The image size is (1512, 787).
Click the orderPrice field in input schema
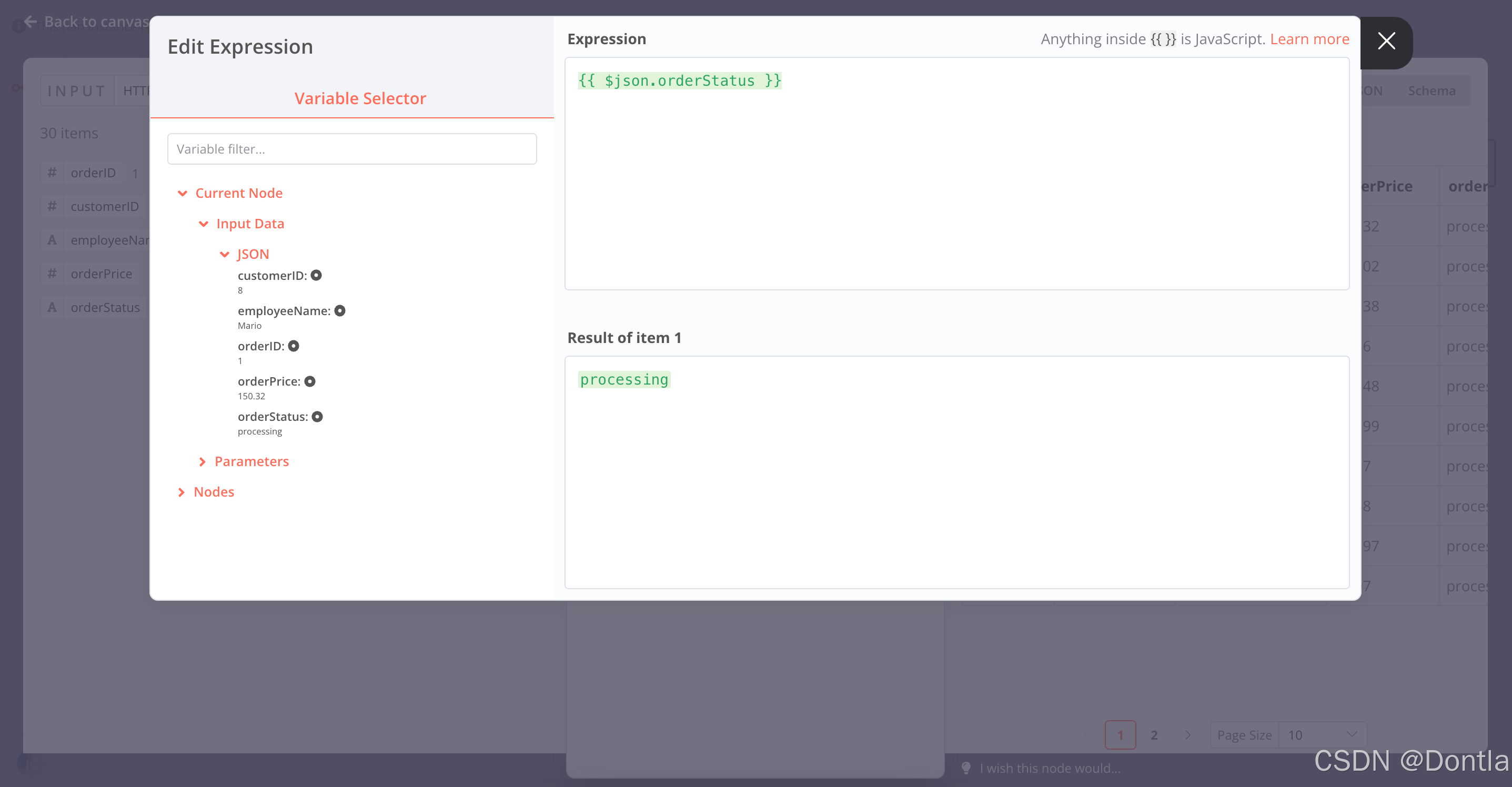tap(102, 274)
